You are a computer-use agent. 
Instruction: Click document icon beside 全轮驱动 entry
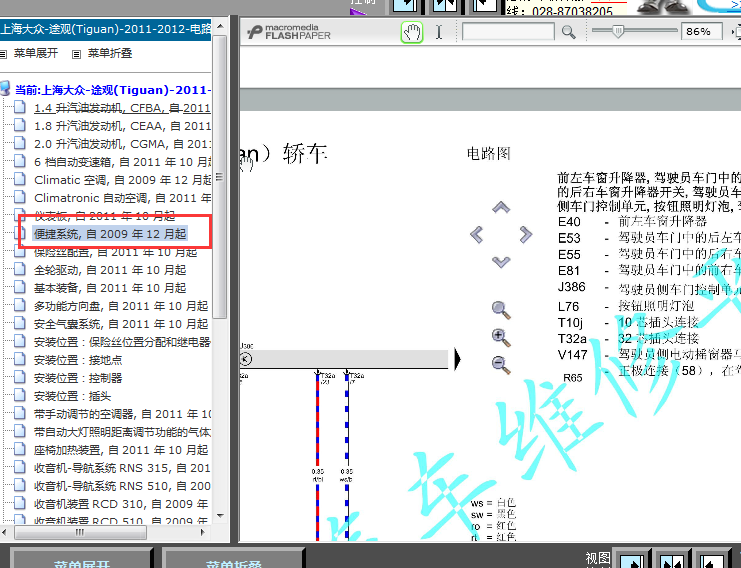pyautogui.click(x=20, y=269)
